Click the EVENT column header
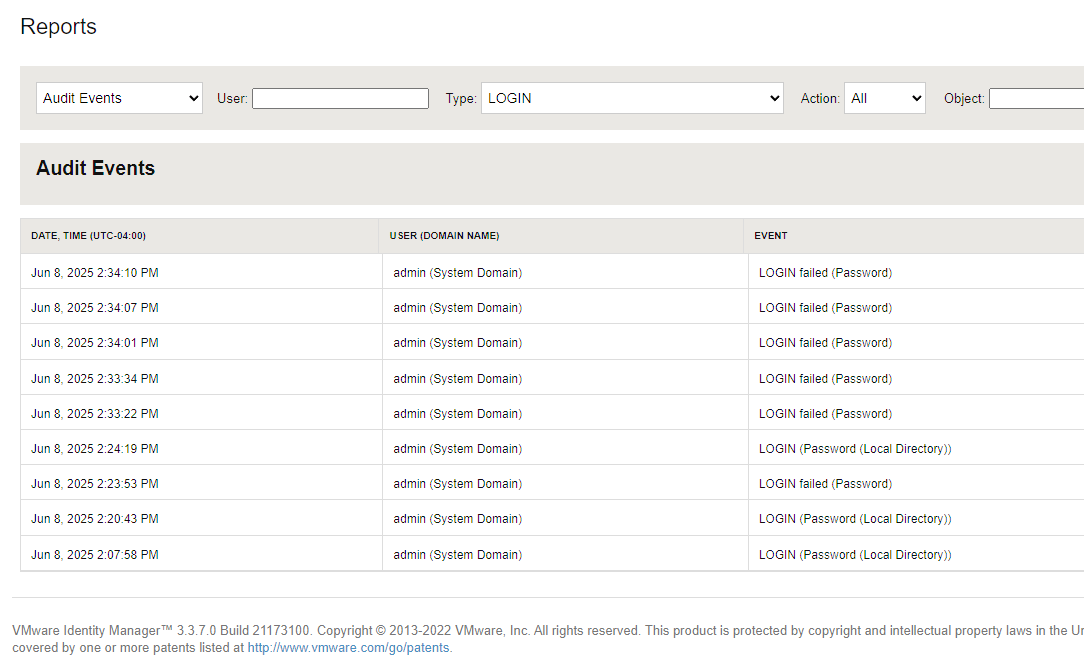The height and width of the screenshot is (666, 1084). point(769,235)
